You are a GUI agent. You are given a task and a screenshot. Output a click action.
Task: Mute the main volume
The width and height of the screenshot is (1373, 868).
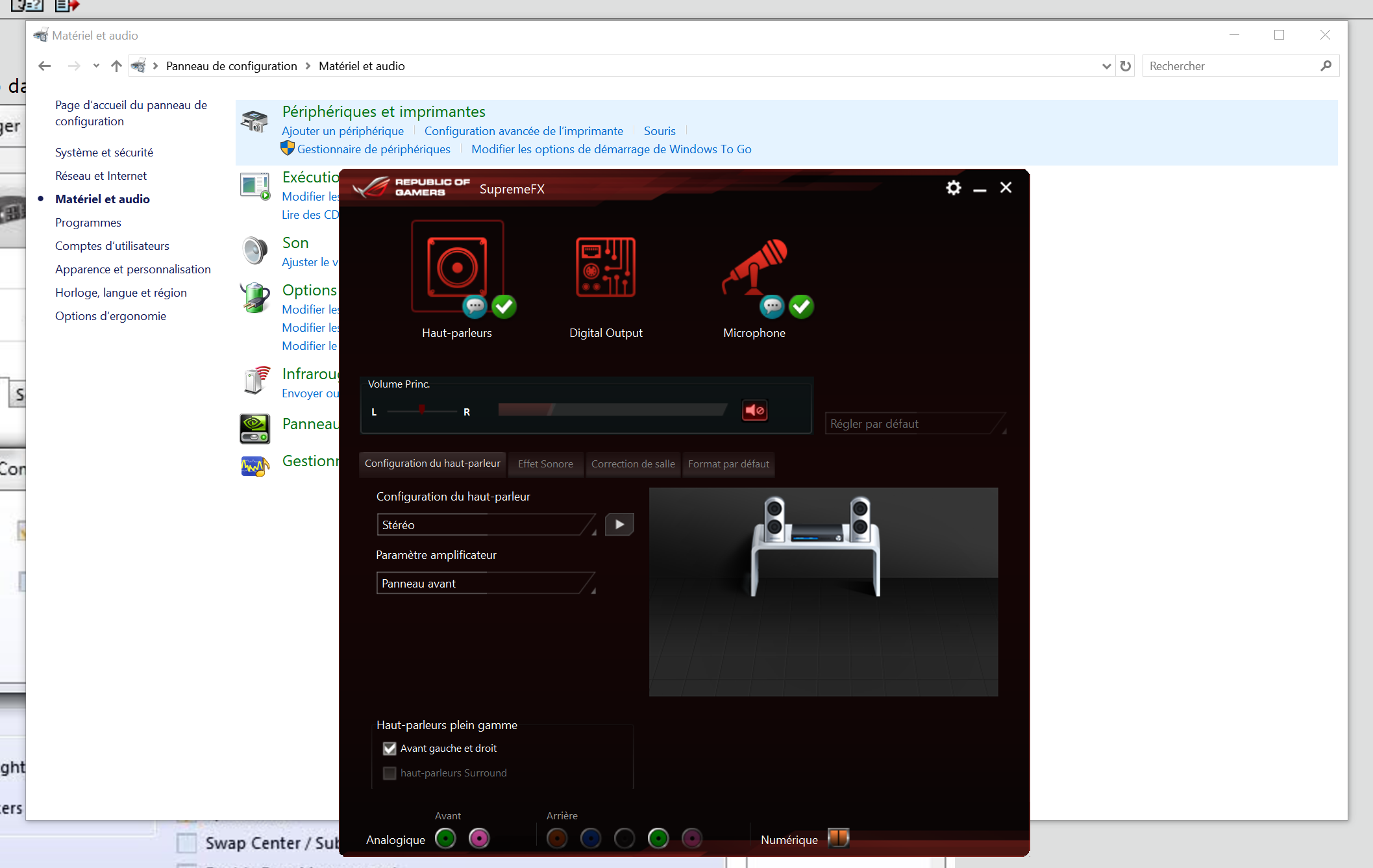click(x=754, y=410)
